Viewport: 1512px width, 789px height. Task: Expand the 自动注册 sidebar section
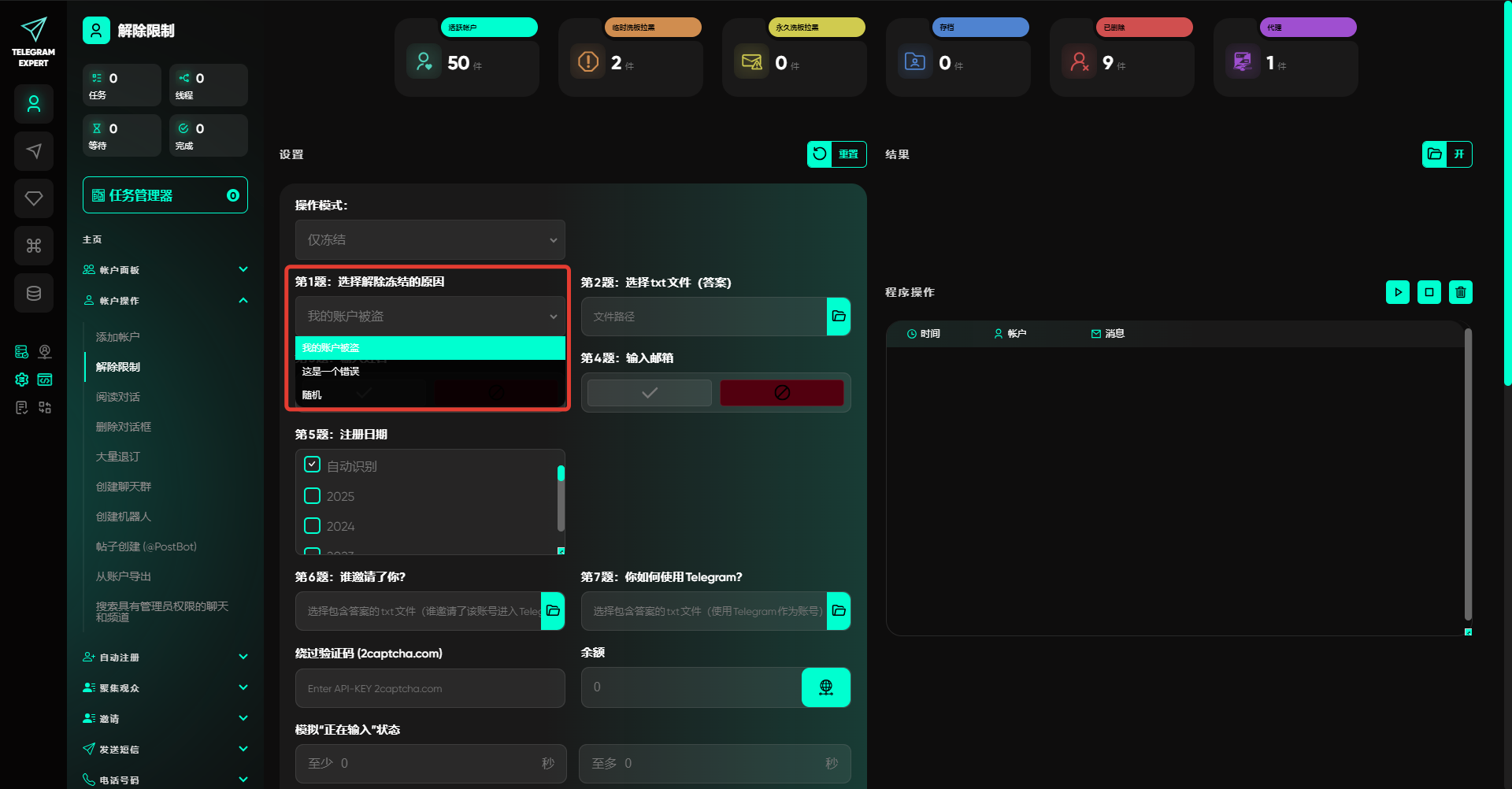point(165,657)
